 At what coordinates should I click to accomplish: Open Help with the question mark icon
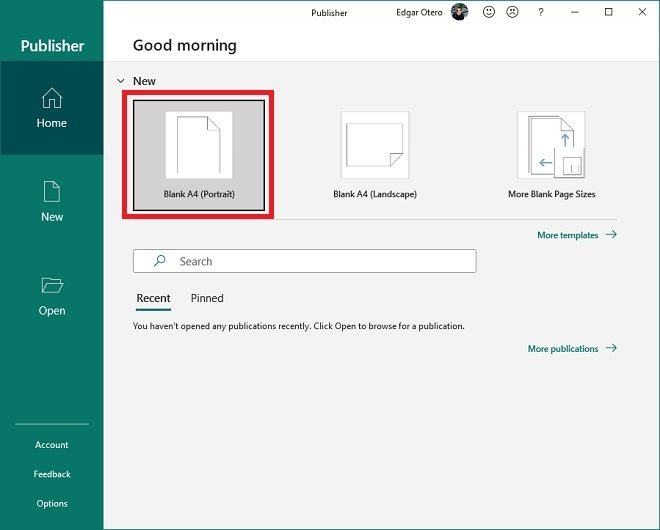[541, 12]
